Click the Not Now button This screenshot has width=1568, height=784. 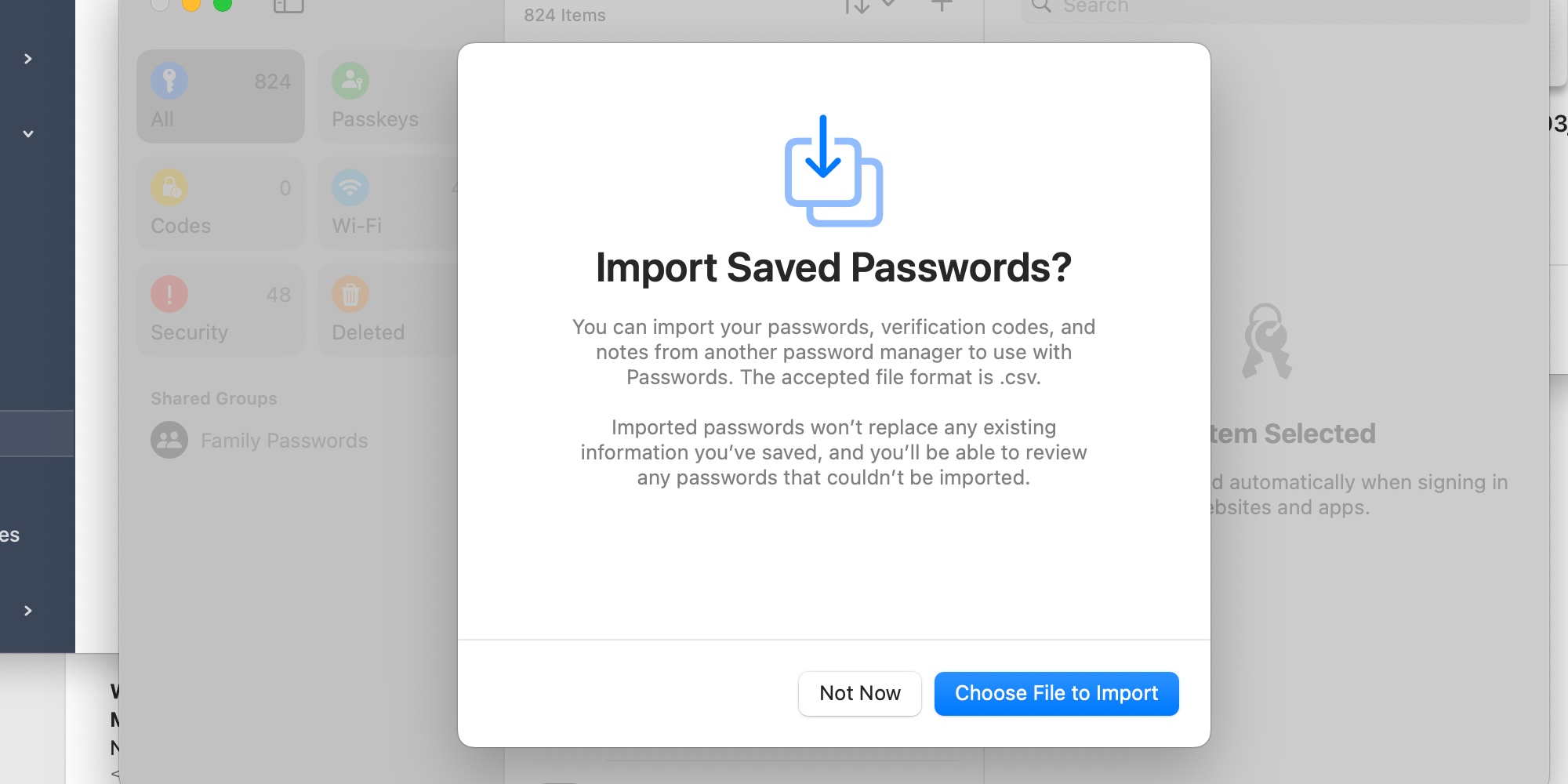[859, 693]
